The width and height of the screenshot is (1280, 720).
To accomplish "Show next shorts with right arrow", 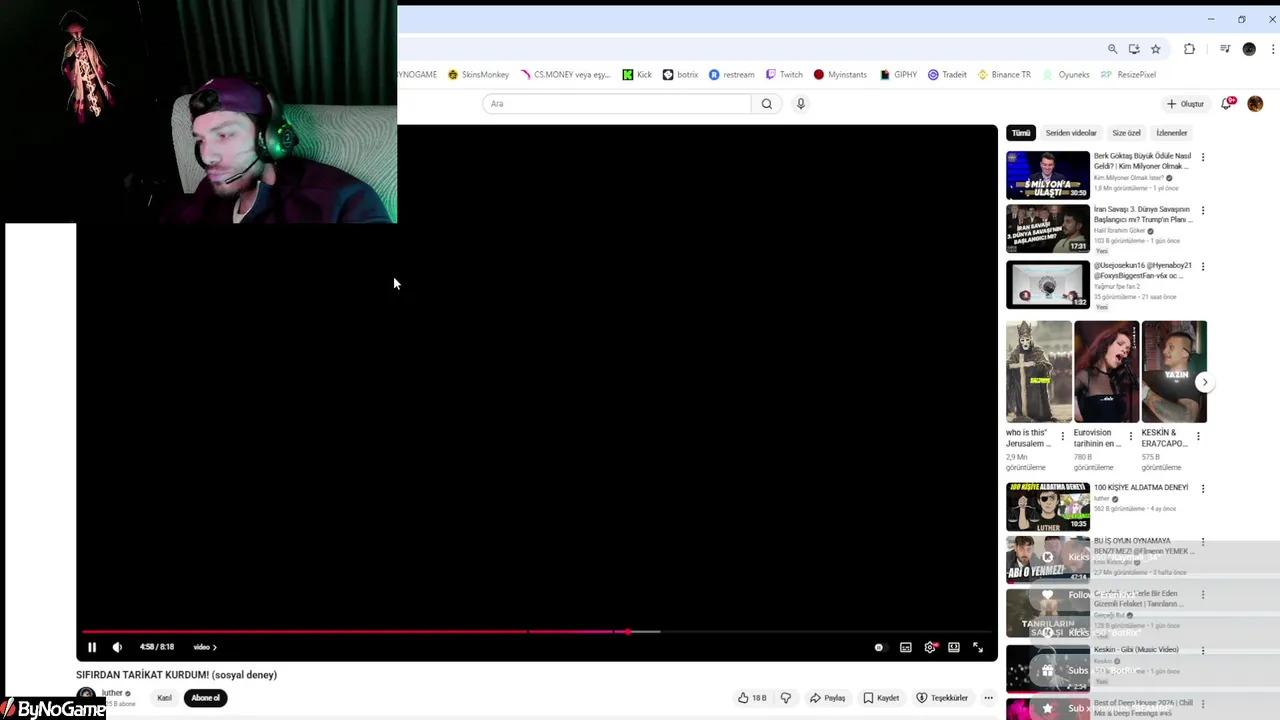I will [1205, 382].
